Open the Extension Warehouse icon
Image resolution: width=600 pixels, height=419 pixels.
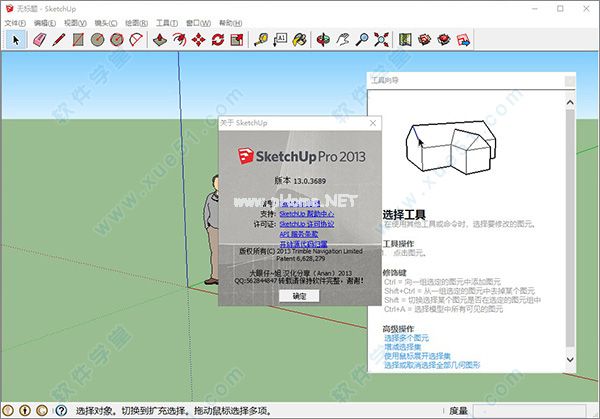(x=444, y=40)
